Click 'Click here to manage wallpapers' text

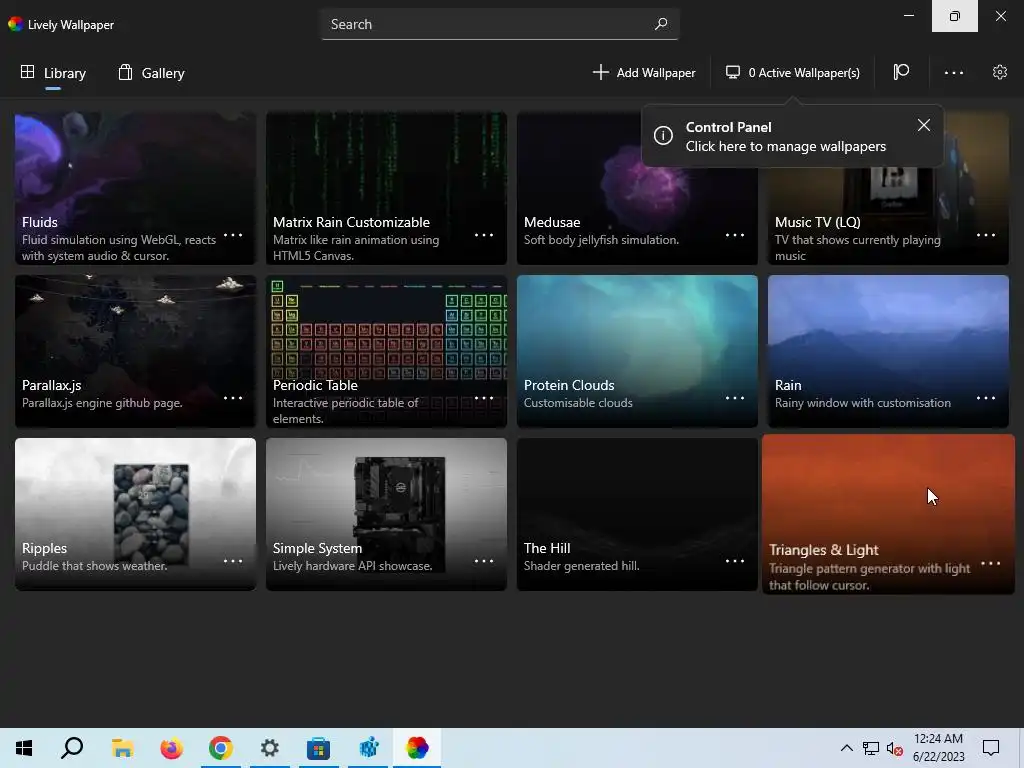[x=786, y=146]
